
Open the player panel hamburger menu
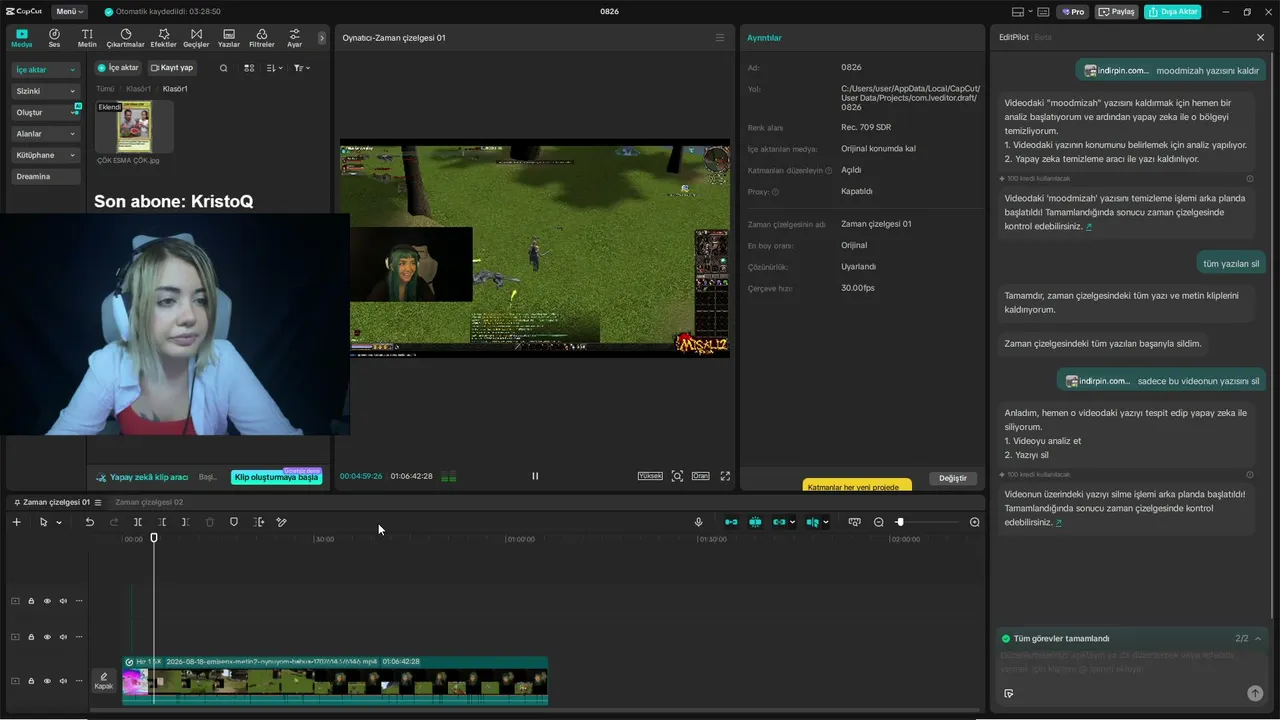click(720, 38)
